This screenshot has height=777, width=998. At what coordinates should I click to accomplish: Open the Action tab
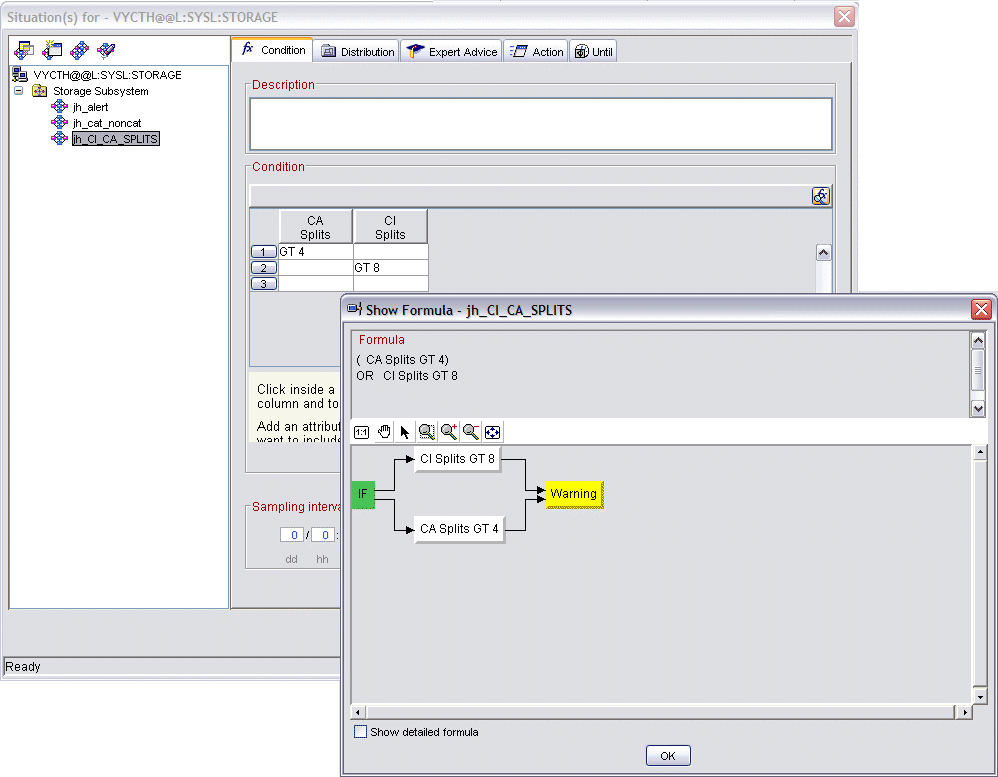[x=537, y=51]
